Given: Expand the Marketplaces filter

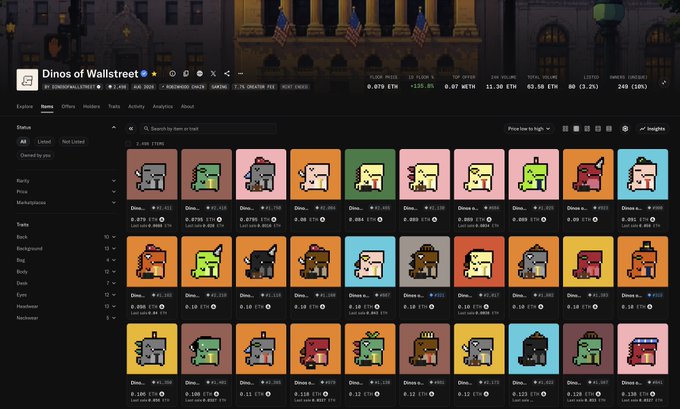Looking at the screenshot, I should pyautogui.click(x=66, y=203).
